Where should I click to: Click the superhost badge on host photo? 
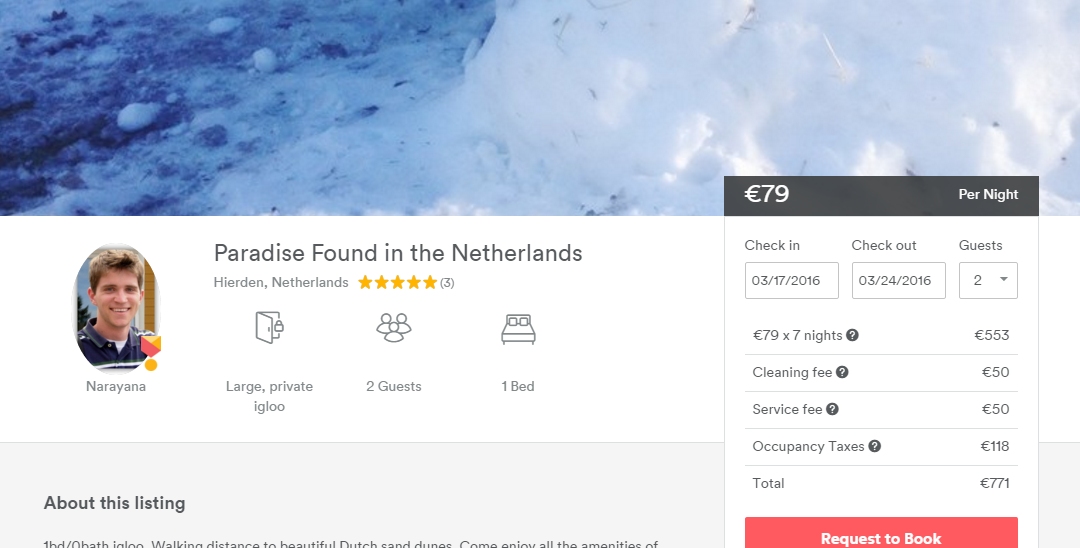(x=150, y=348)
